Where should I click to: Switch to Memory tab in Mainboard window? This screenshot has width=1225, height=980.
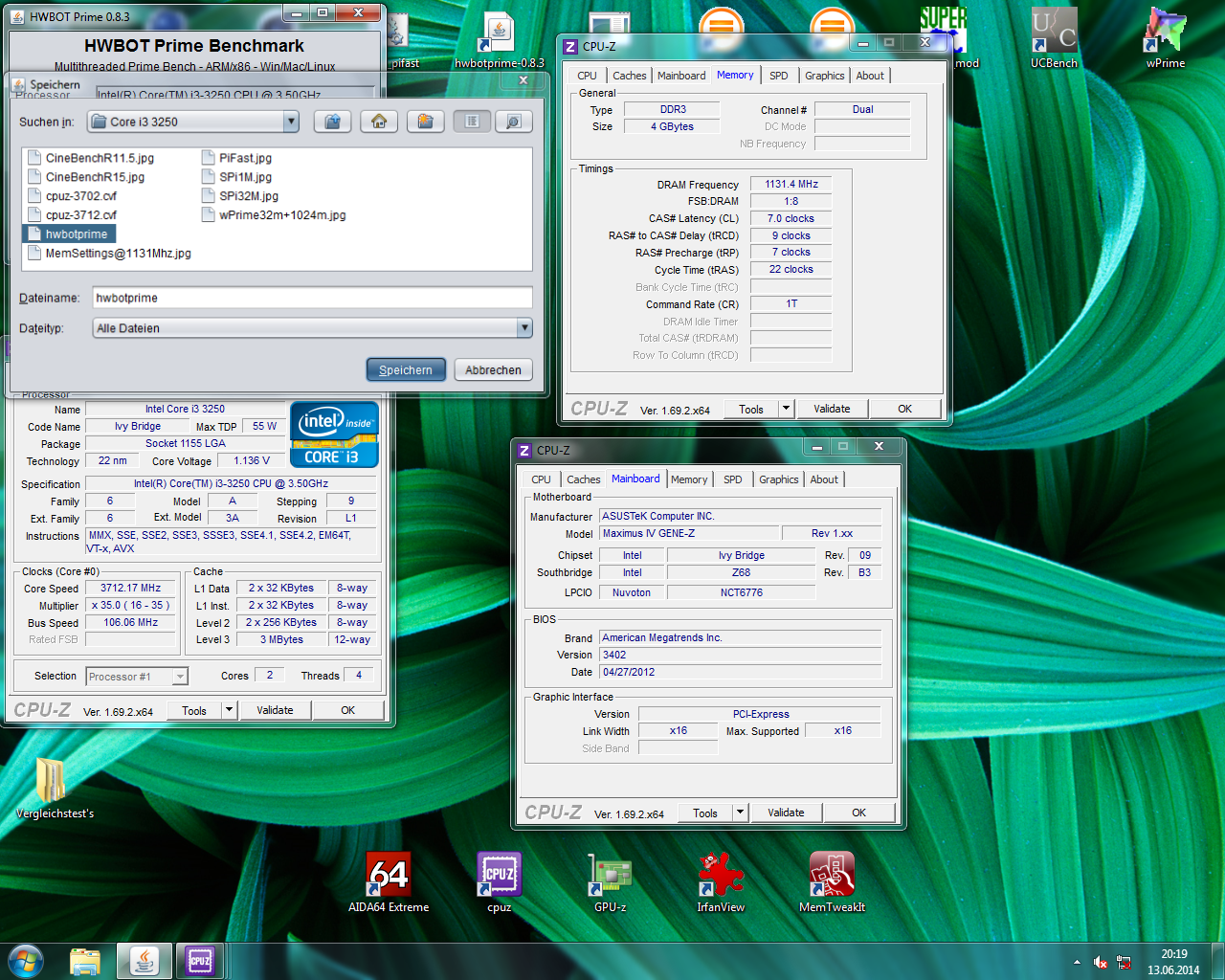[x=689, y=479]
